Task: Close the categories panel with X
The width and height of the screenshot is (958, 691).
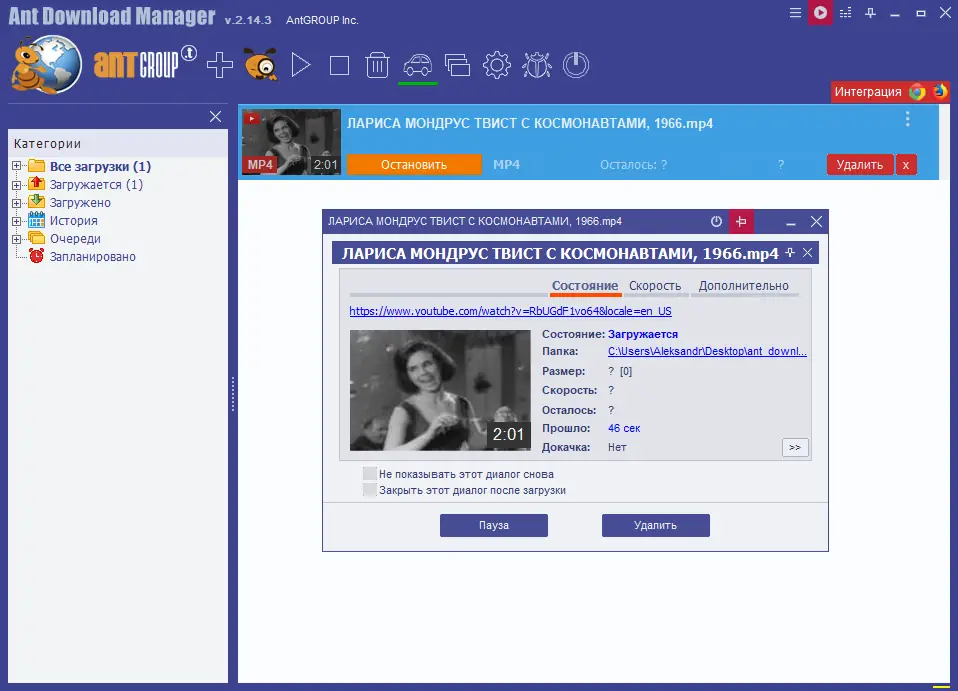Action: [215, 116]
